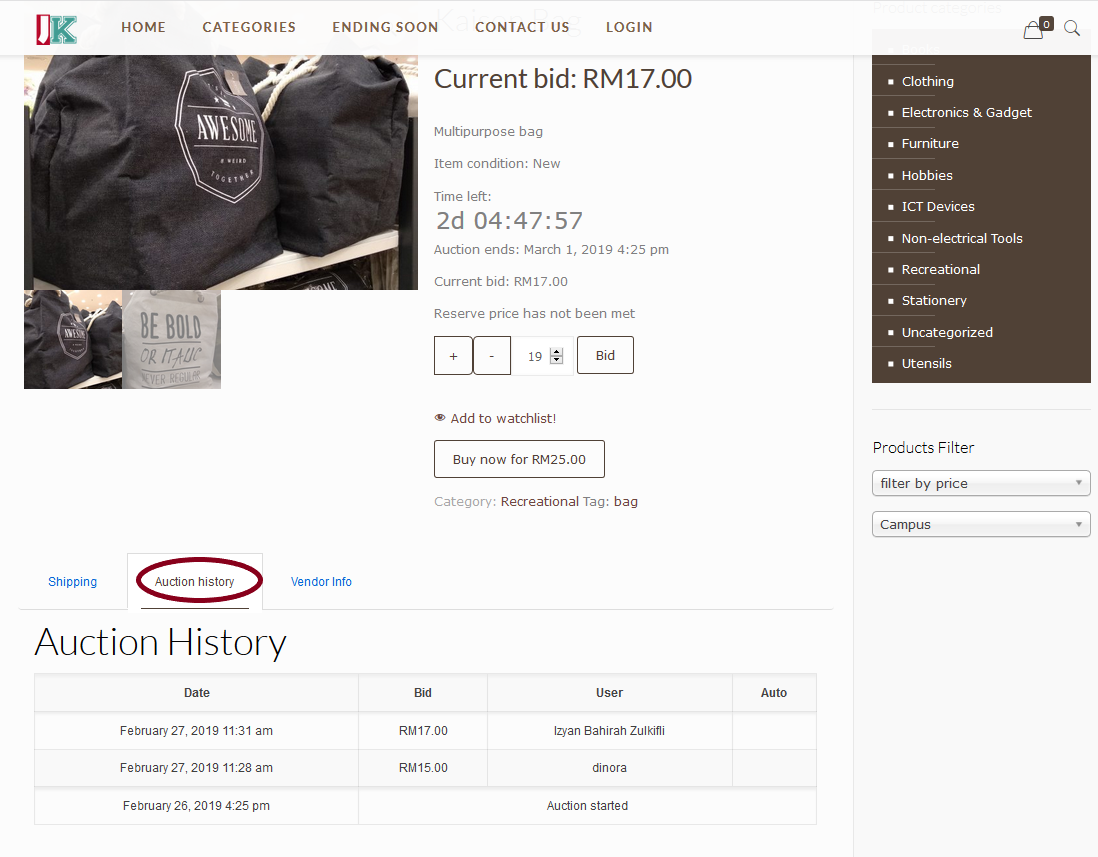The height and width of the screenshot is (857, 1098).
Task: Open Hobbies product category
Action: (927, 175)
